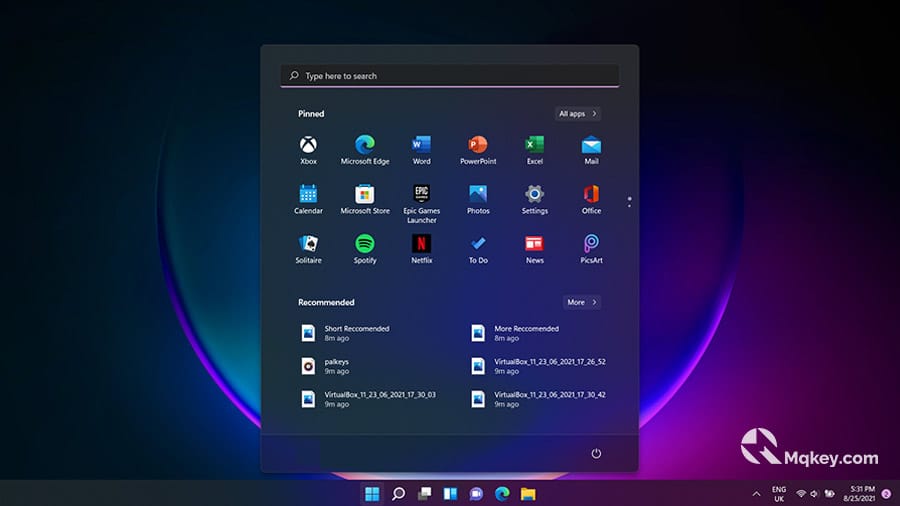Click the Type here to search box
The image size is (900, 506).
click(x=449, y=76)
